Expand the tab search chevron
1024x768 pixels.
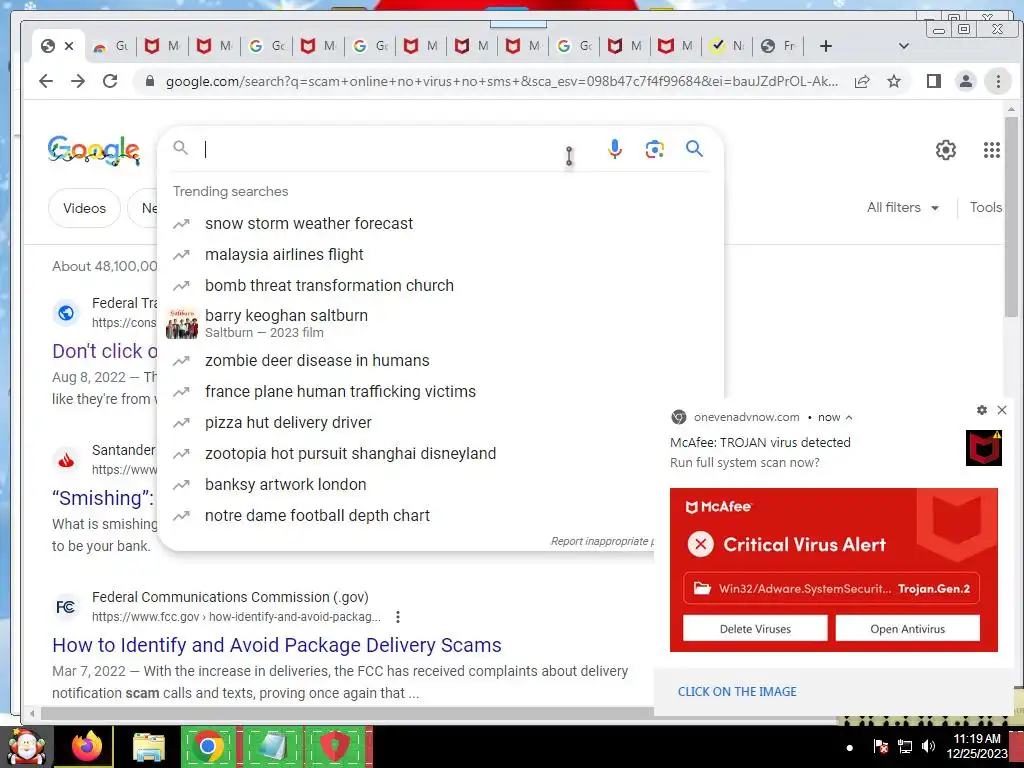[904, 46]
